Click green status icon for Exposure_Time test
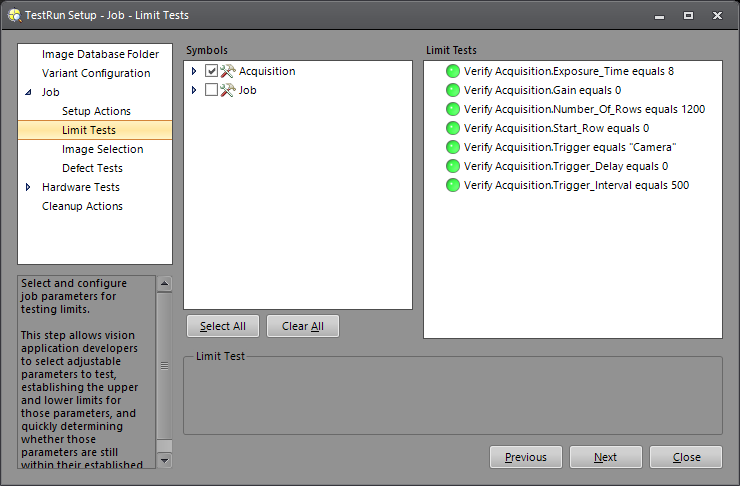This screenshot has width=740, height=486. click(x=453, y=71)
